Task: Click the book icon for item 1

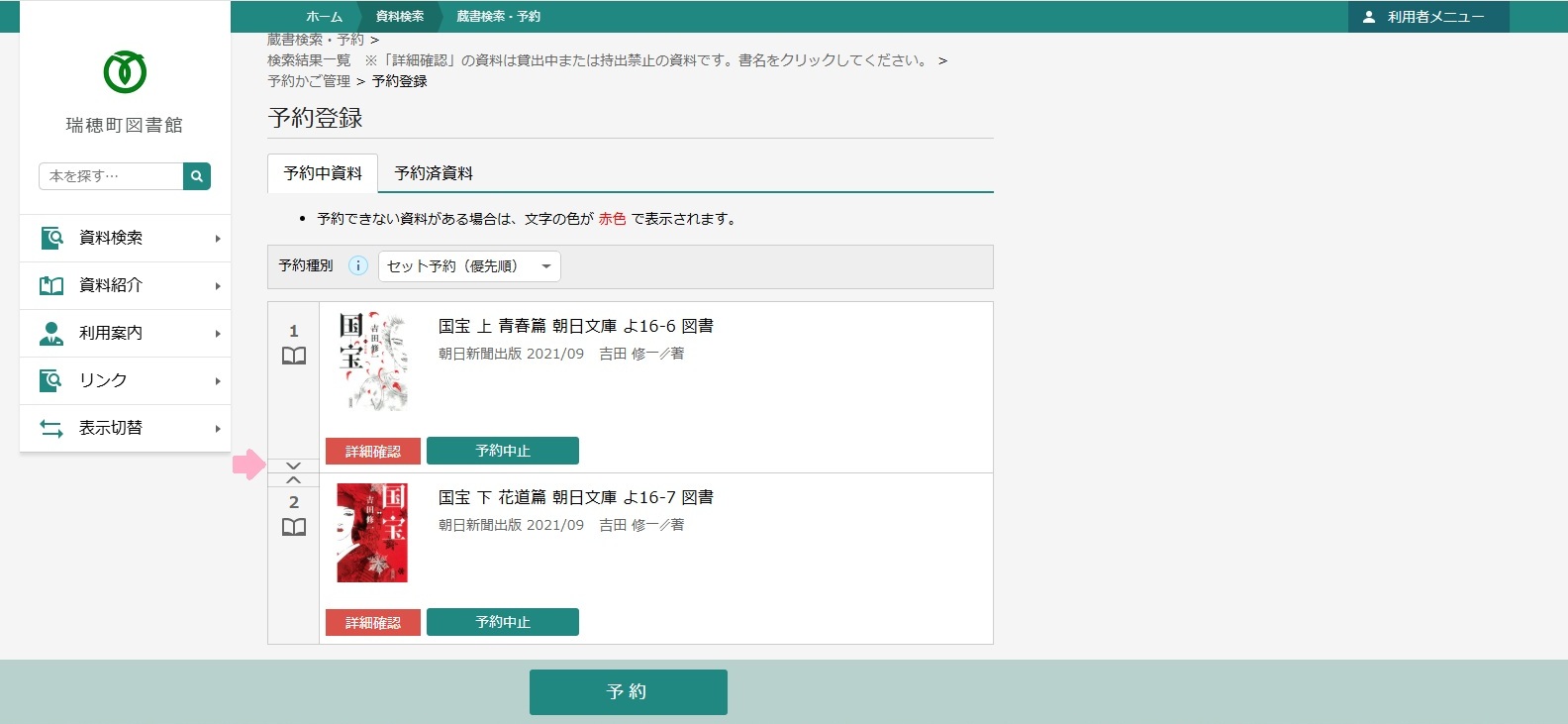Action: click(294, 357)
